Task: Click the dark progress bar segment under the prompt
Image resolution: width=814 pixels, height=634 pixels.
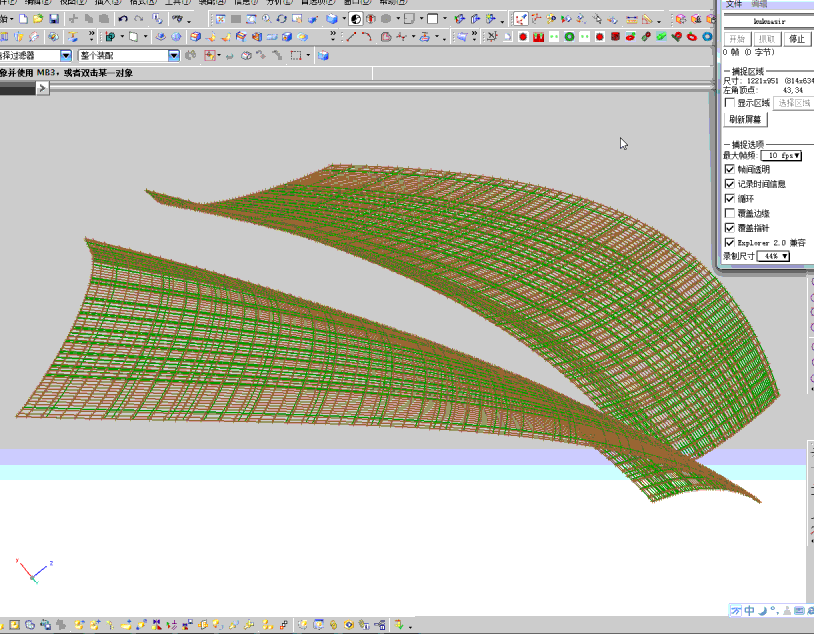Action: click(18, 89)
